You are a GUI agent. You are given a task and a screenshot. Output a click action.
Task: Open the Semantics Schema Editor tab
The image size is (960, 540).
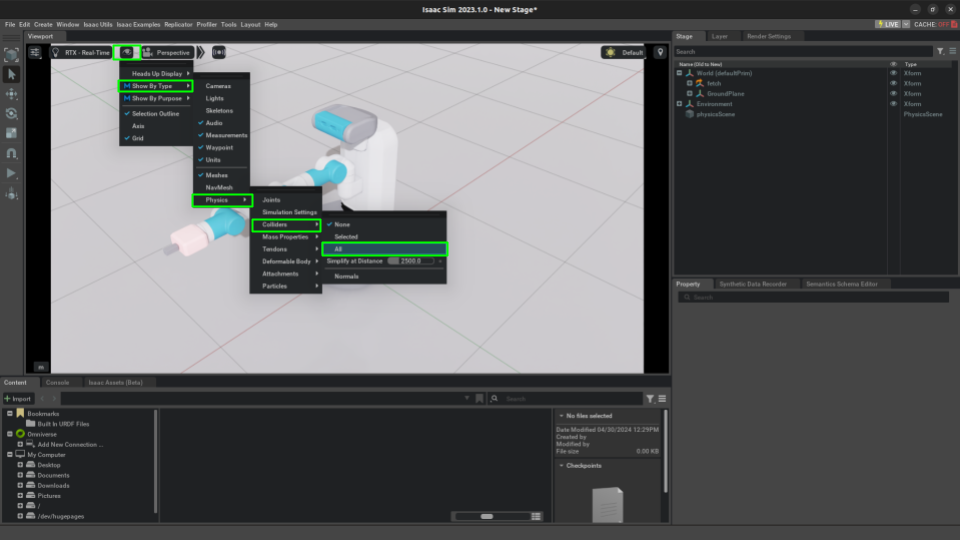click(x=842, y=284)
